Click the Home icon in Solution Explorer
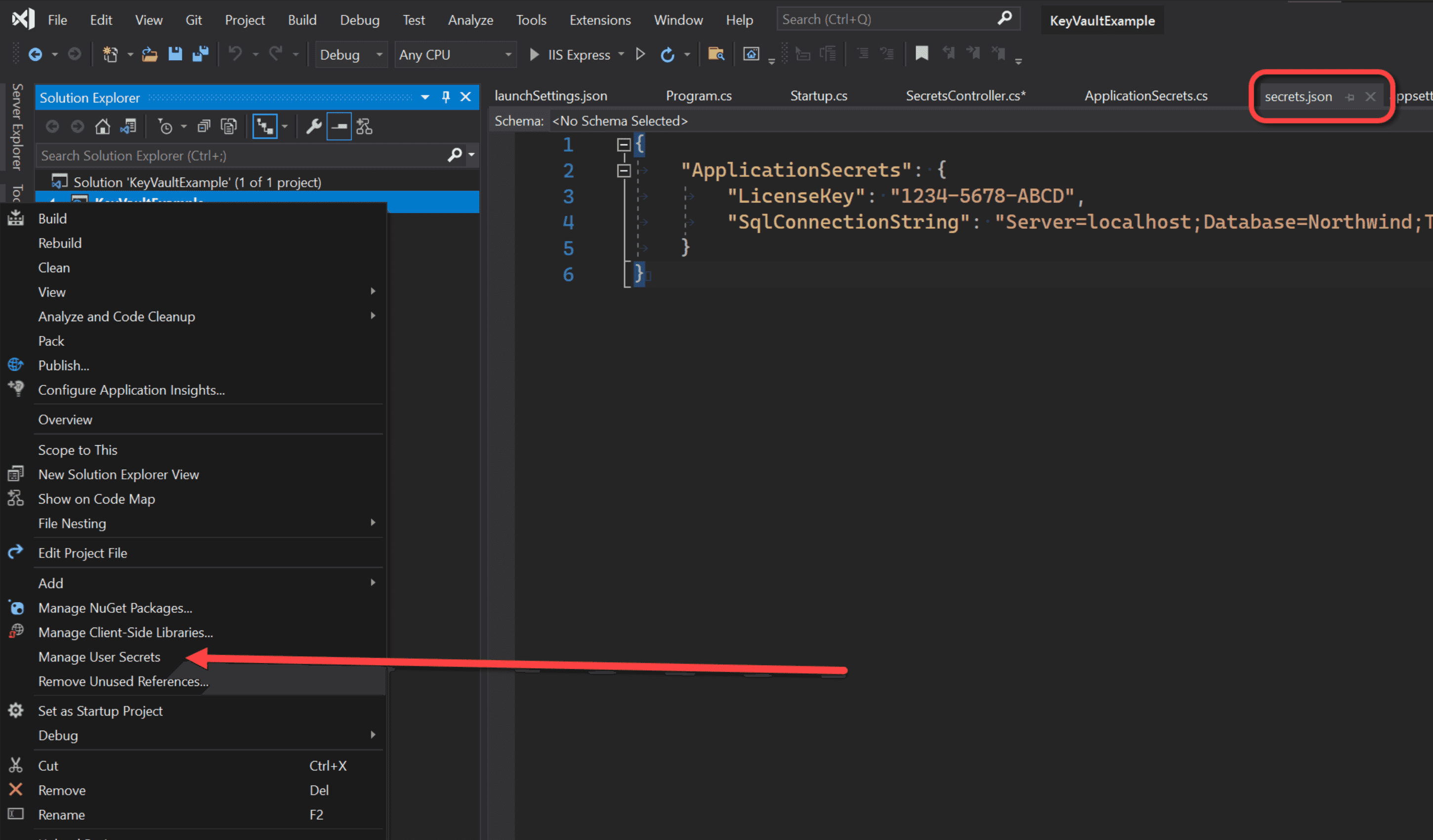Image resolution: width=1433 pixels, height=840 pixels. coord(102,126)
